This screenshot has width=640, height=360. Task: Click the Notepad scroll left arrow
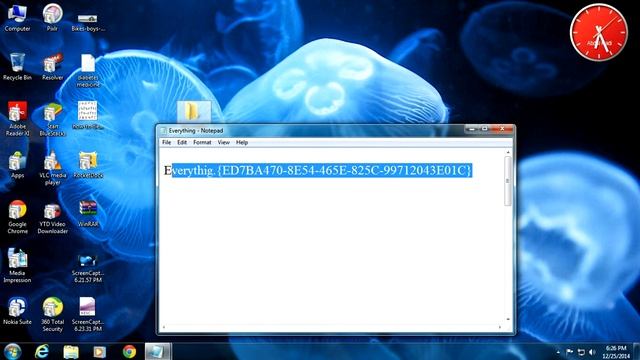(164, 327)
